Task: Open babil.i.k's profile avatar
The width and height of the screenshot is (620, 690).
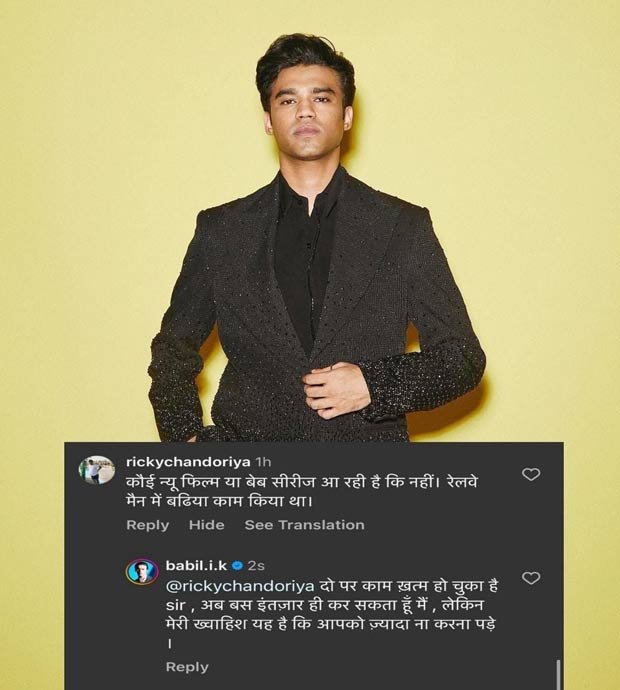Action: tap(142, 572)
